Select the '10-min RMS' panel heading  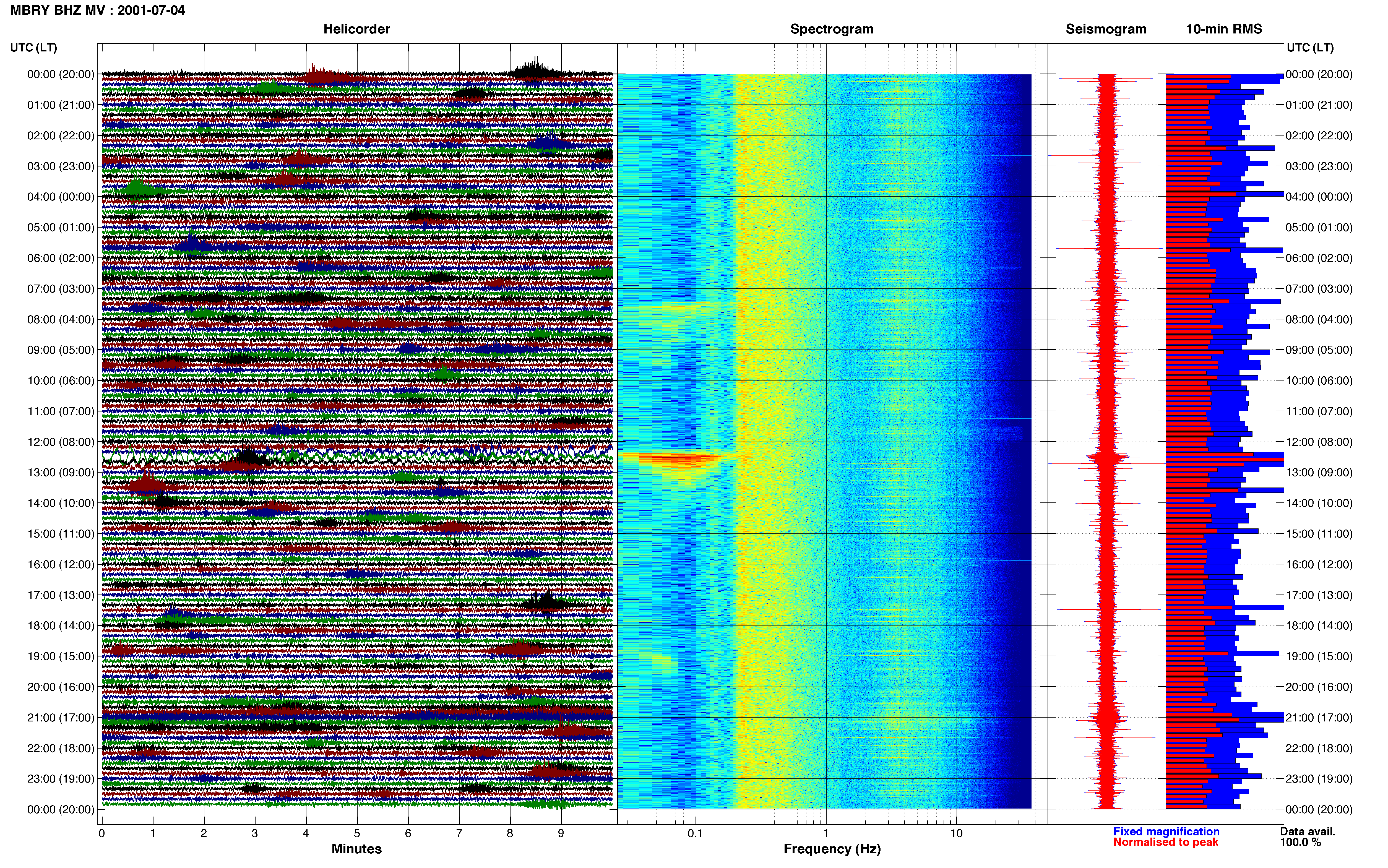[1224, 29]
